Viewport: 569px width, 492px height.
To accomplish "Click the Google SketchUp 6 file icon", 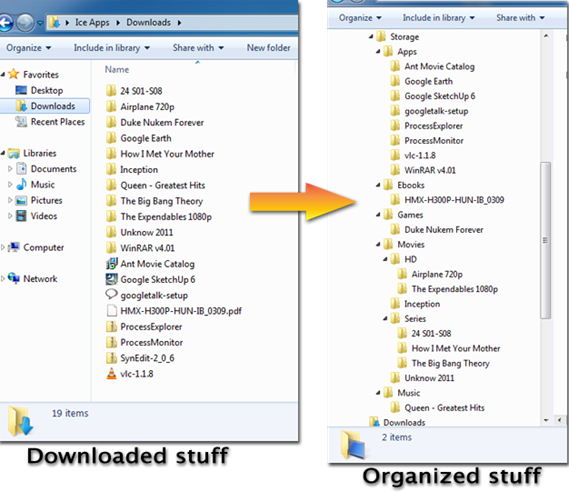I will click(x=111, y=279).
